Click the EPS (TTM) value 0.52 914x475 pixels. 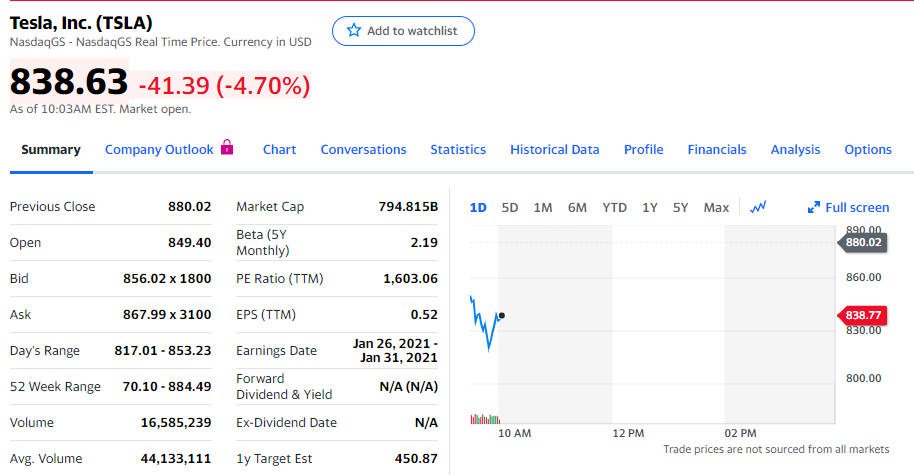point(424,315)
